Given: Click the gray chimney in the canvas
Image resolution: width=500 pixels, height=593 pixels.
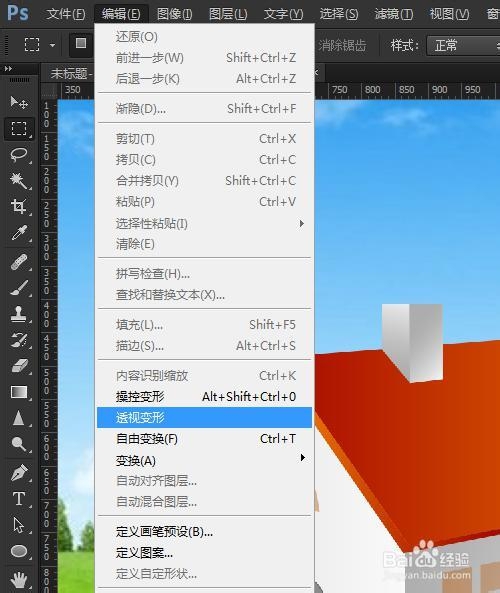Looking at the screenshot, I should [412, 343].
